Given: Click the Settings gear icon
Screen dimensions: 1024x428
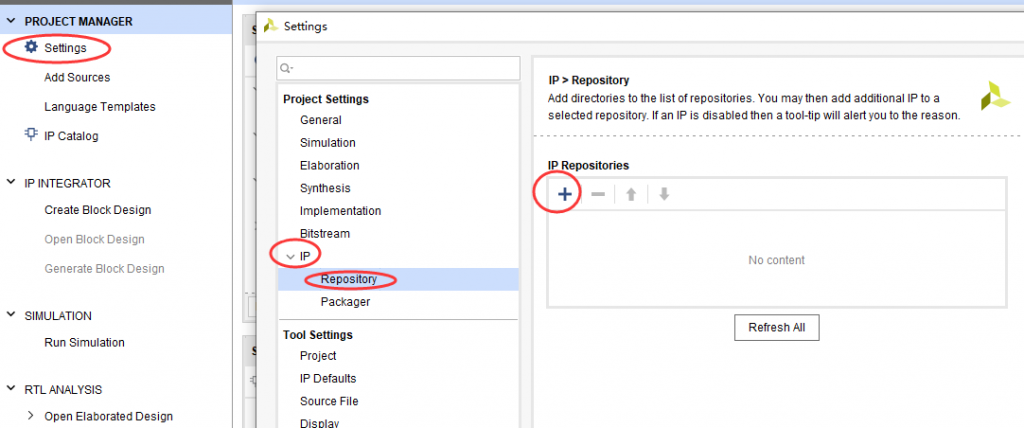Looking at the screenshot, I should pyautogui.click(x=31, y=47).
